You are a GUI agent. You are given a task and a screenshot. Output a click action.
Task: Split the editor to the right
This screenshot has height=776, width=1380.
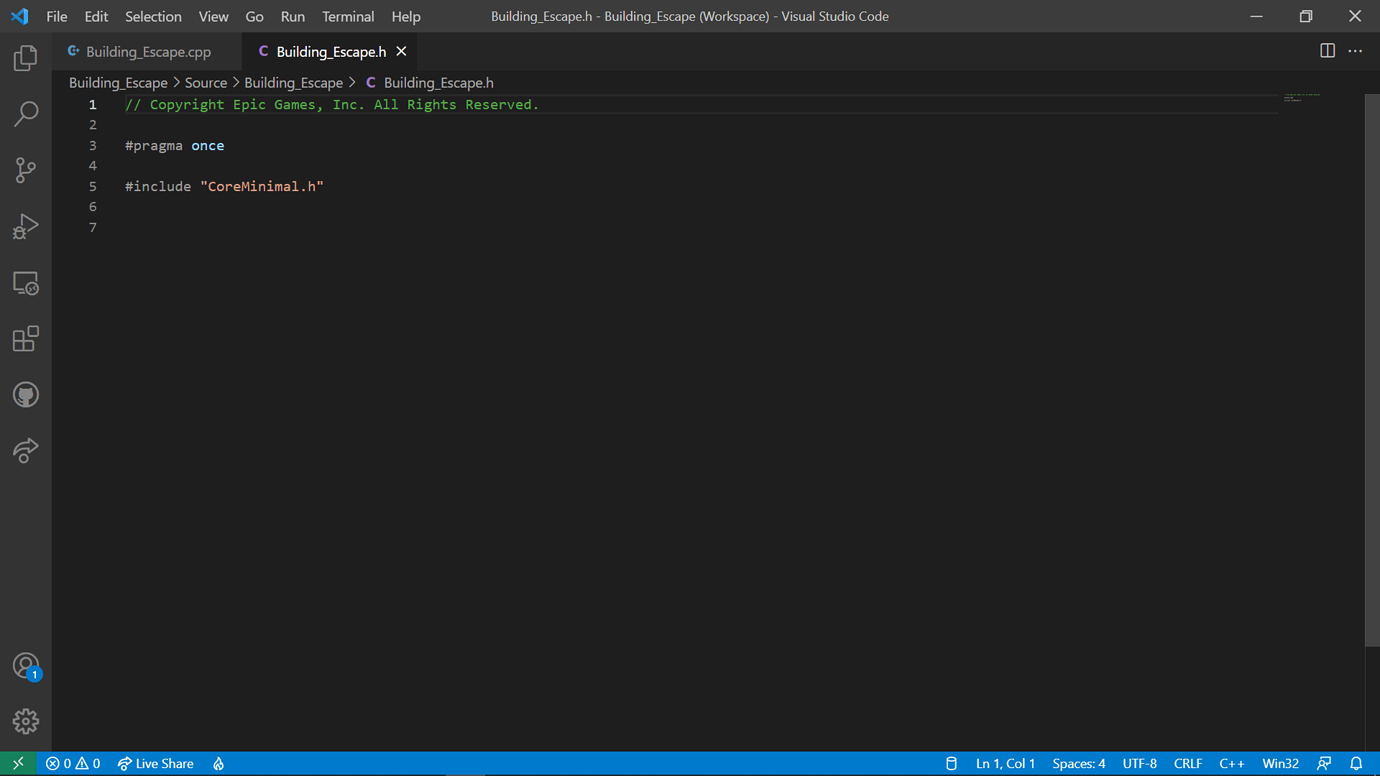[1327, 51]
